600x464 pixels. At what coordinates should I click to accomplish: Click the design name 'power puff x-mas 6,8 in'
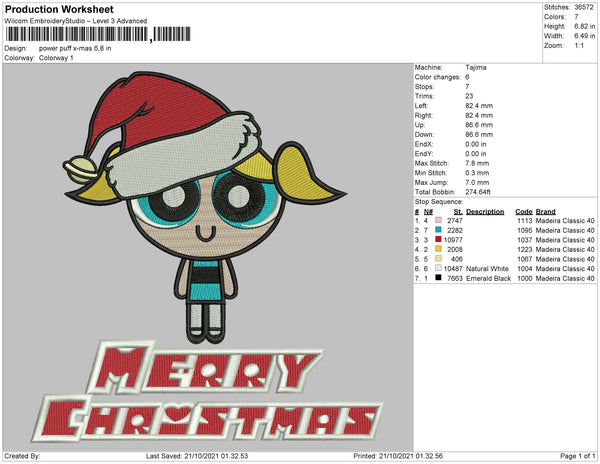pyautogui.click(x=75, y=48)
